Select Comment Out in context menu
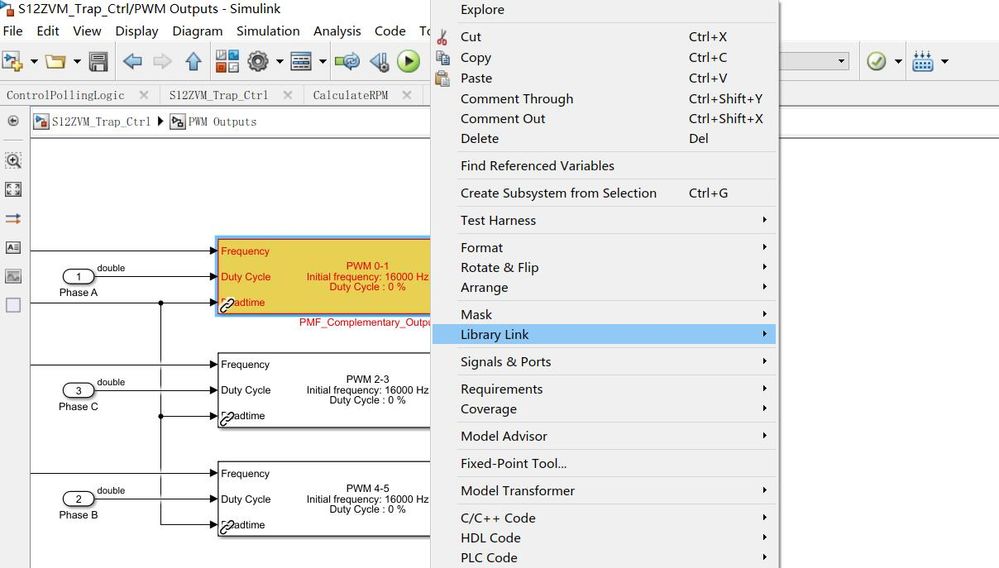The image size is (999, 568). click(x=604, y=118)
